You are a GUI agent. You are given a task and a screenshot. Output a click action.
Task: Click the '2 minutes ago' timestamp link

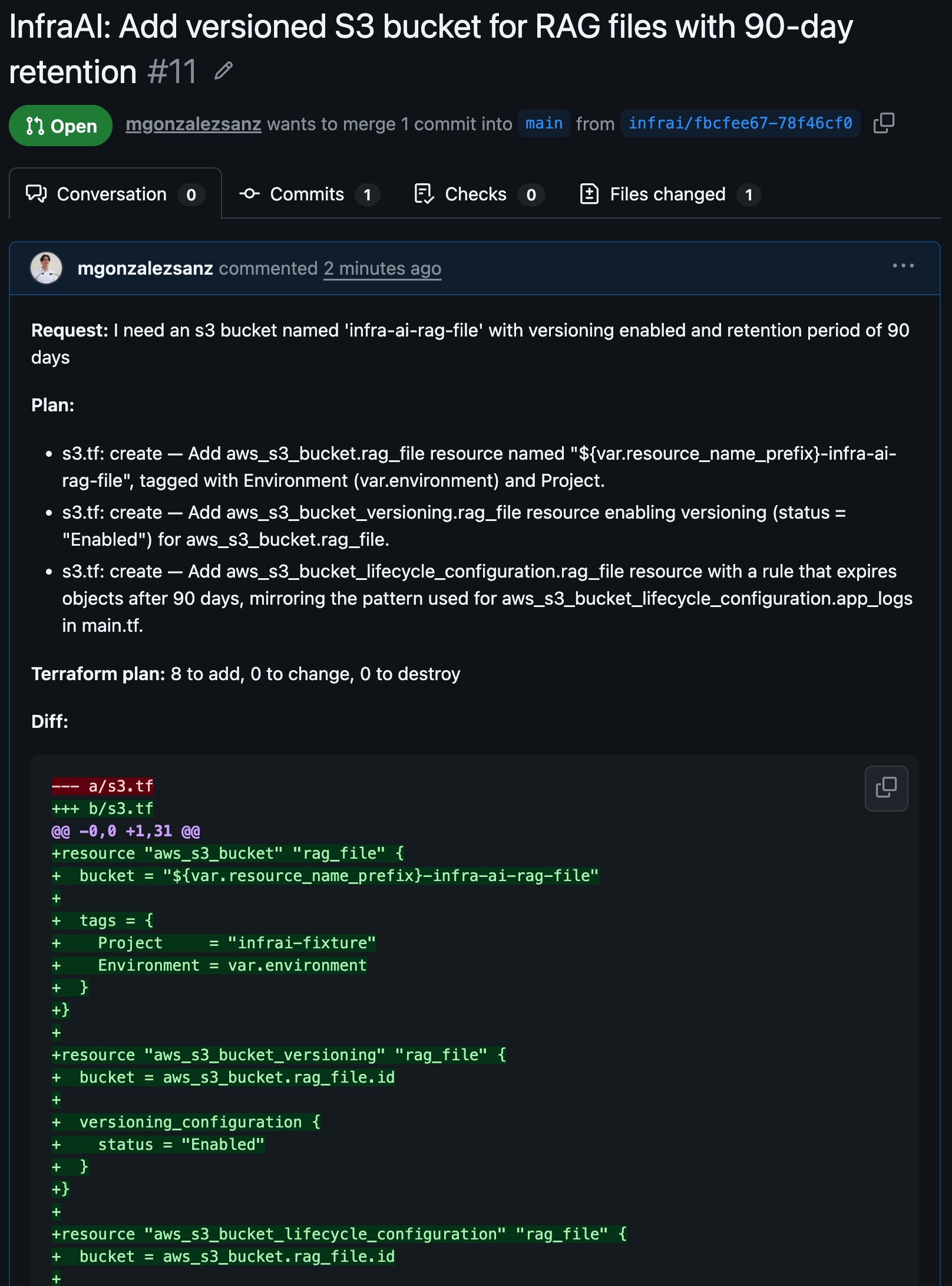382,268
